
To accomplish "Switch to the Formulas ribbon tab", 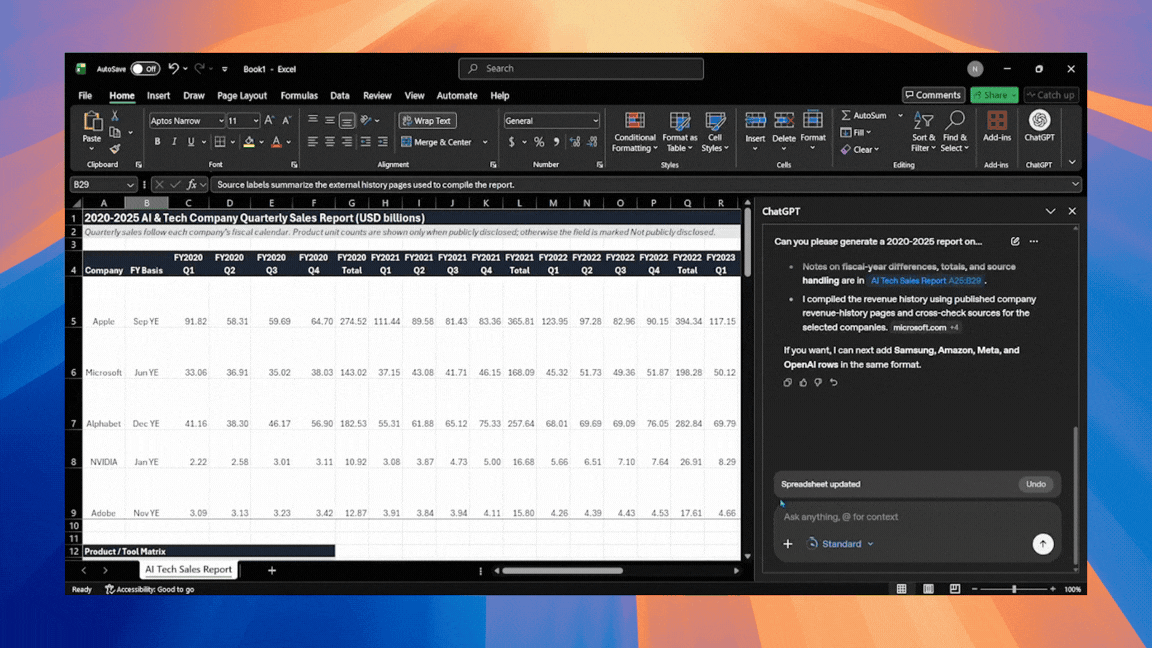I will (x=299, y=95).
